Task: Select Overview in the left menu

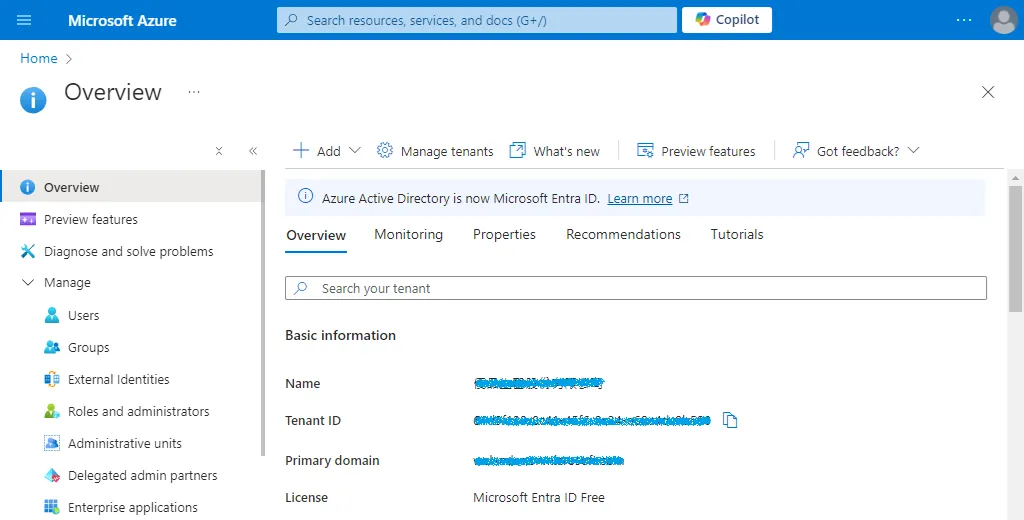Action: 131,187
